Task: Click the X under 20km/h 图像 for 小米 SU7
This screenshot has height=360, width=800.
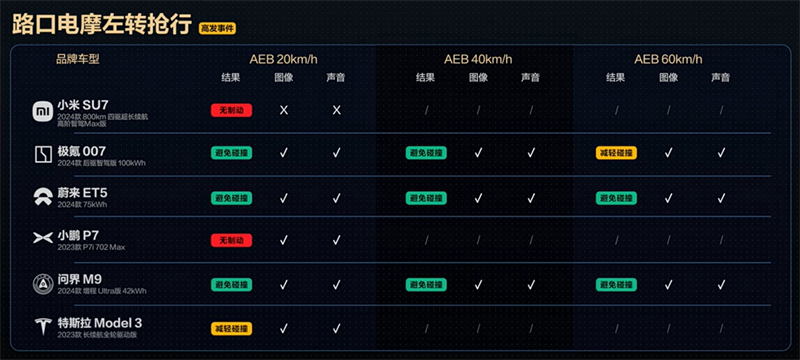Action: 284,110
